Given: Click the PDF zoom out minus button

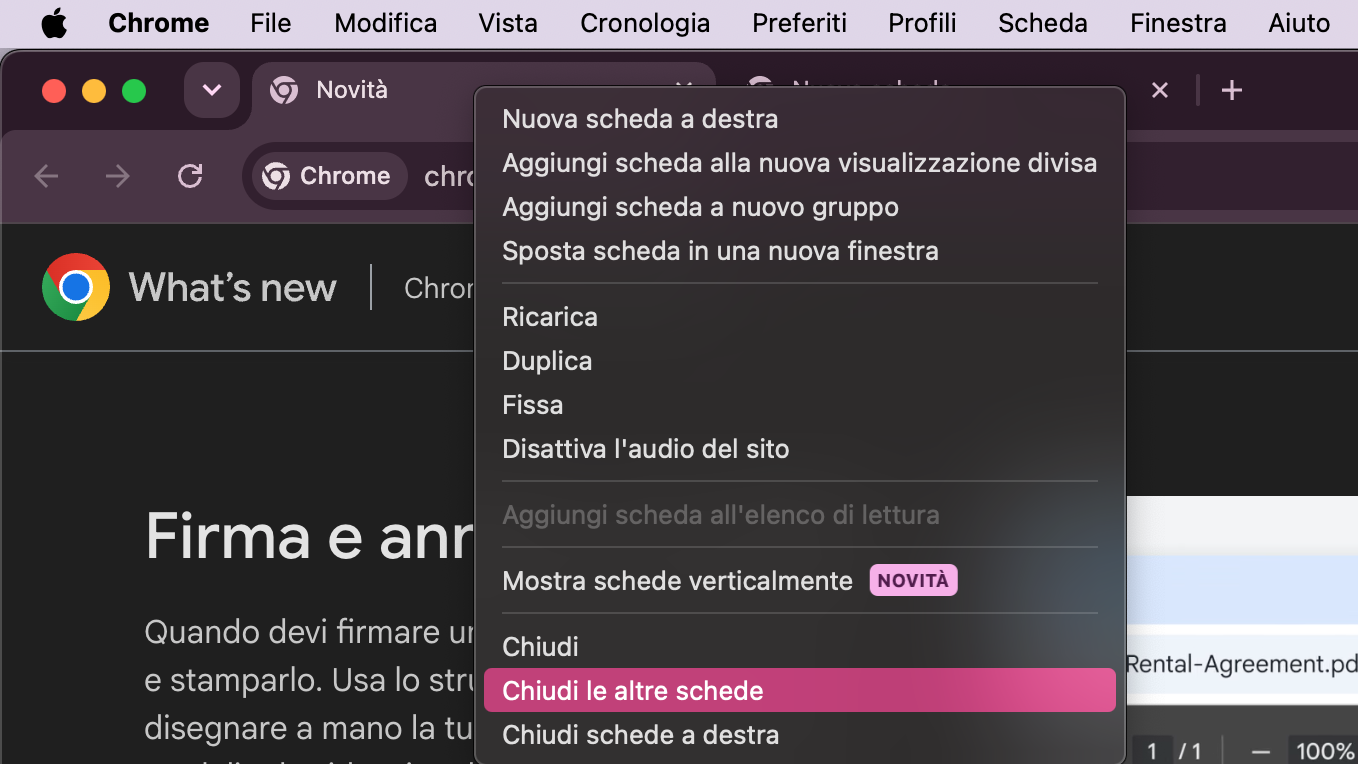Looking at the screenshot, I should pos(1261,751).
